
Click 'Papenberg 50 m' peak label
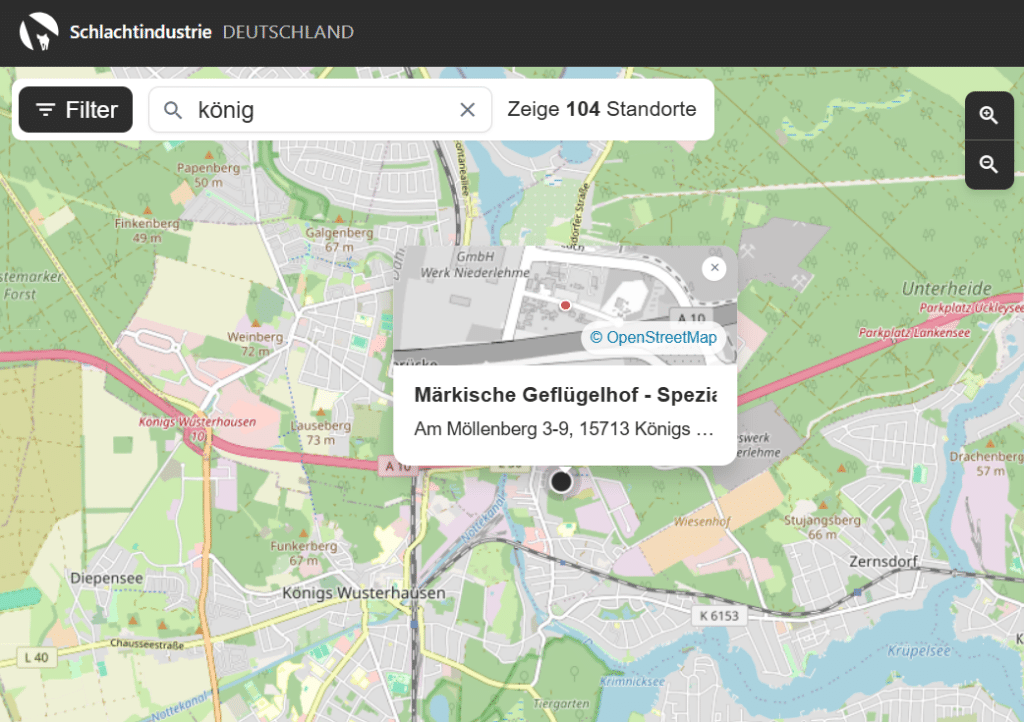(x=208, y=175)
